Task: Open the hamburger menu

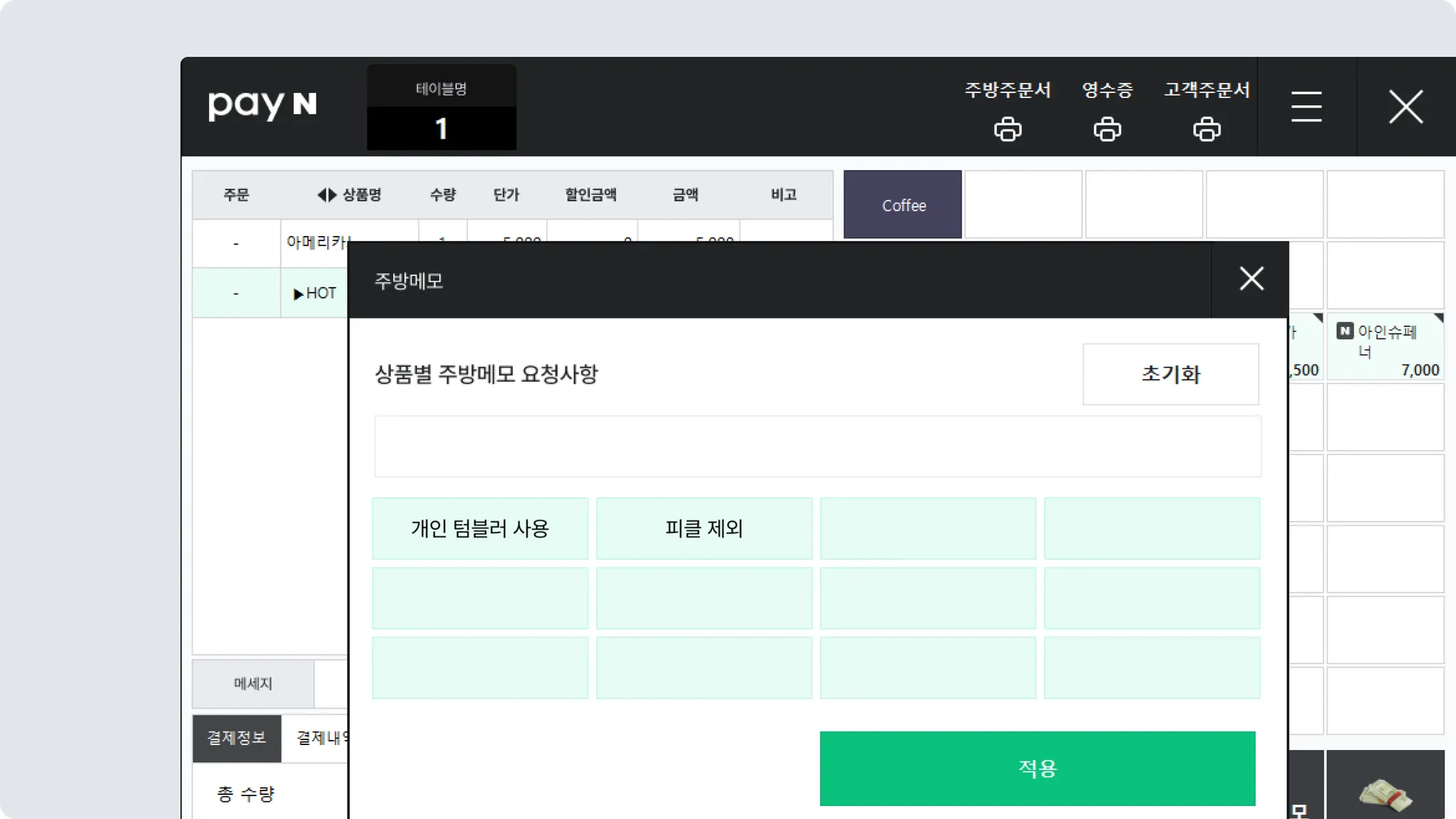Action: (1306, 107)
